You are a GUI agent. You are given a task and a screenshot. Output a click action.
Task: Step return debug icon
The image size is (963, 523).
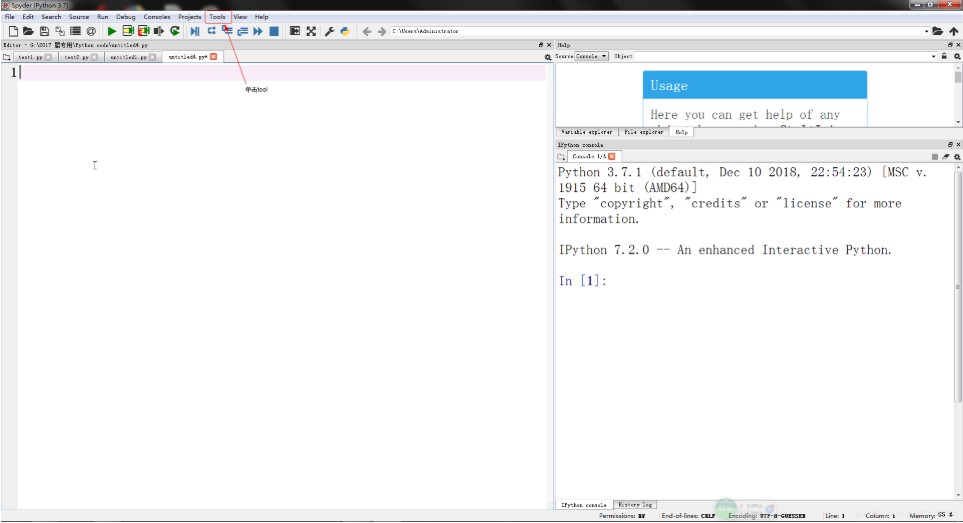243,31
